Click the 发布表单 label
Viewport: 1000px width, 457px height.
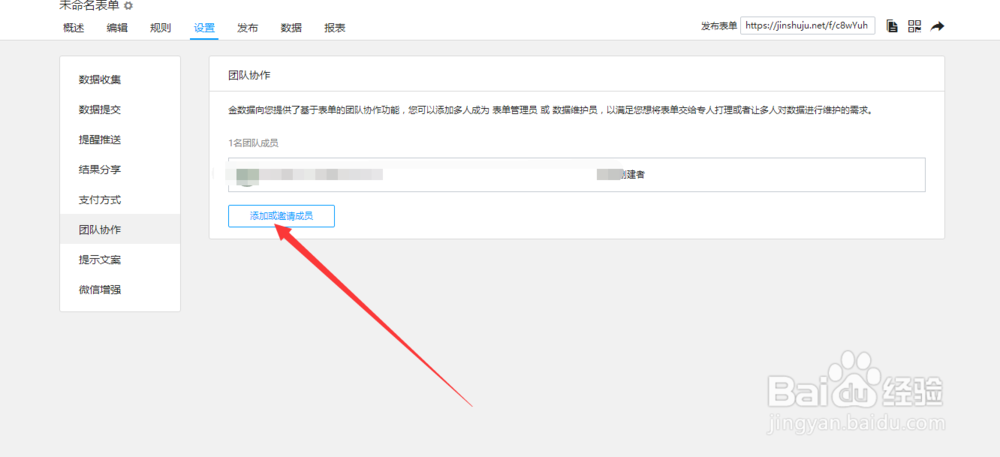pyautogui.click(x=719, y=26)
